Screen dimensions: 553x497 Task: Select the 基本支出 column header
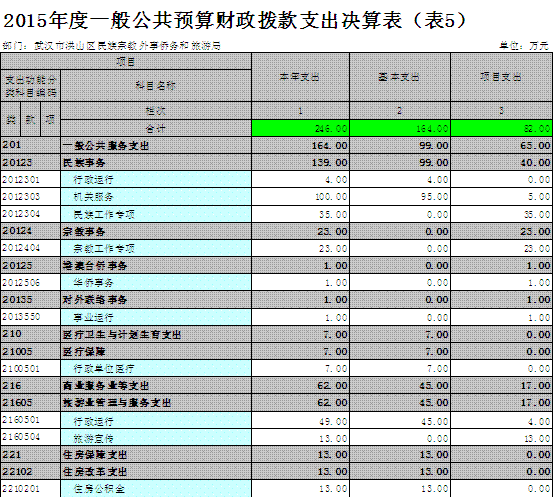click(x=400, y=77)
